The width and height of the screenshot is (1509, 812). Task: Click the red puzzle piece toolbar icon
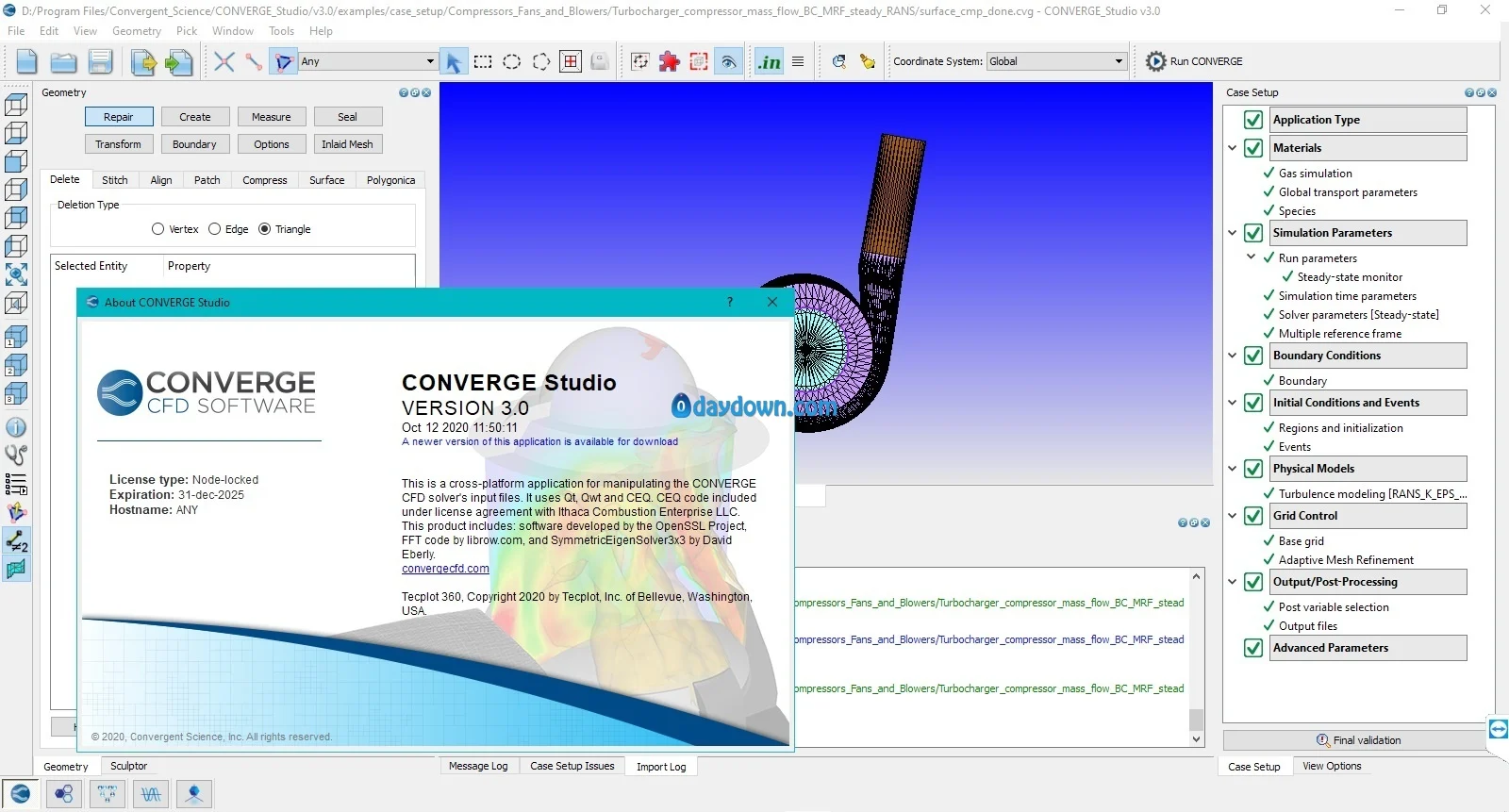[x=669, y=62]
